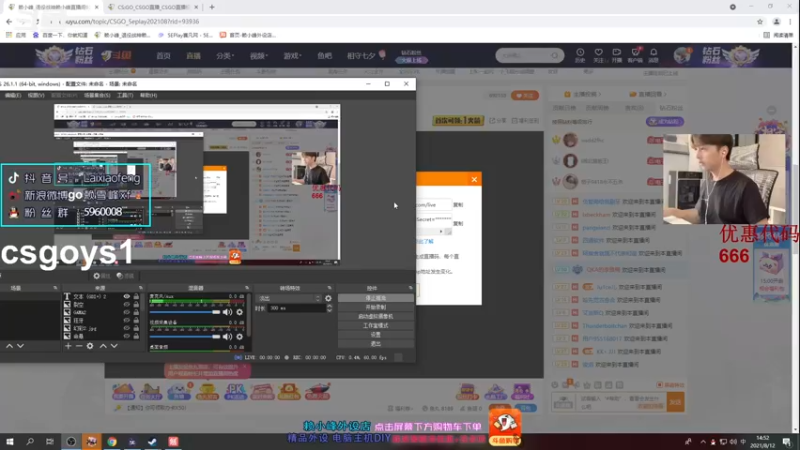Adjust the first mixer channel volume slider
Image resolution: width=800 pixels, height=450 pixels.
click(185, 312)
